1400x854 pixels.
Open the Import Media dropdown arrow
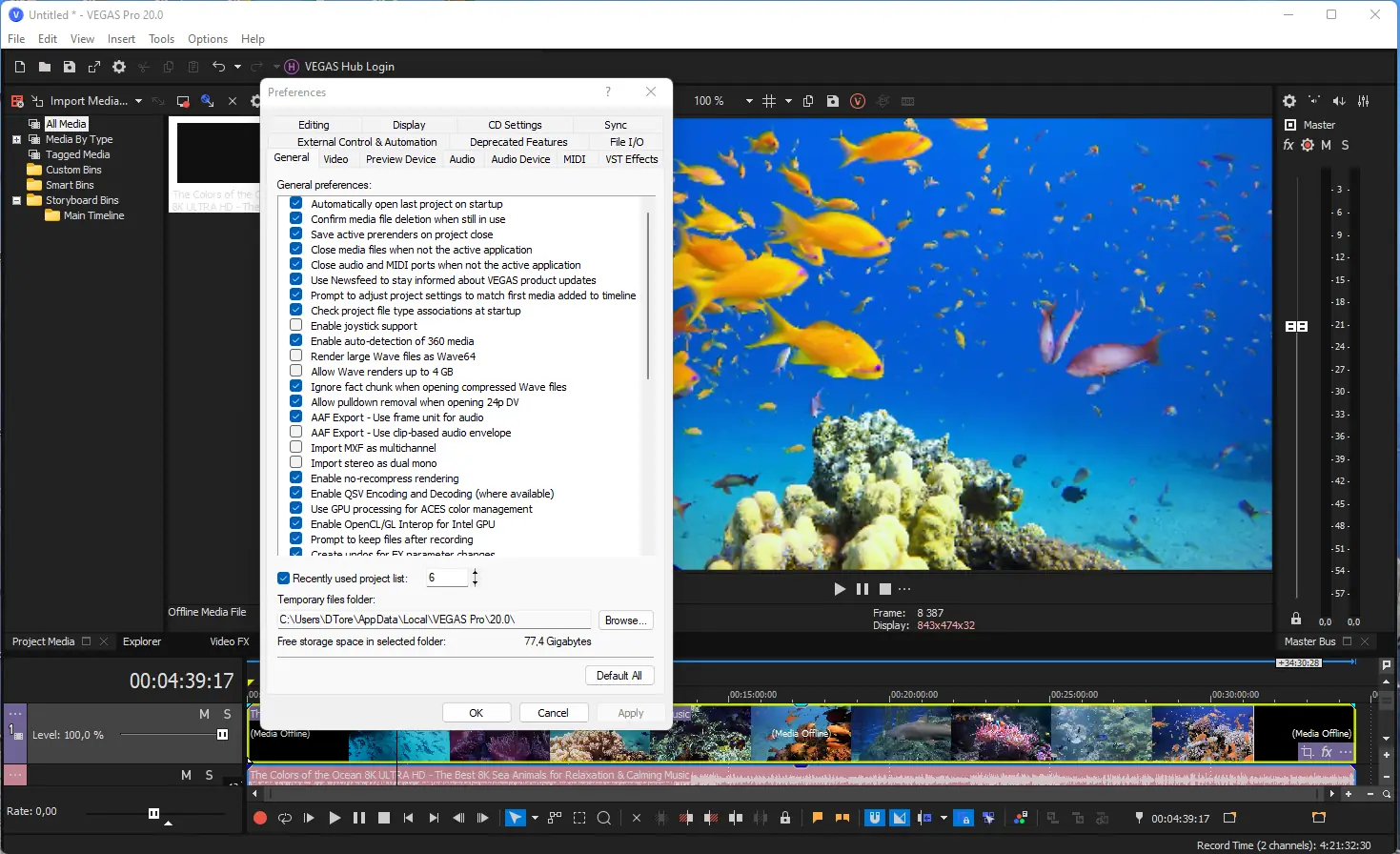(138, 101)
